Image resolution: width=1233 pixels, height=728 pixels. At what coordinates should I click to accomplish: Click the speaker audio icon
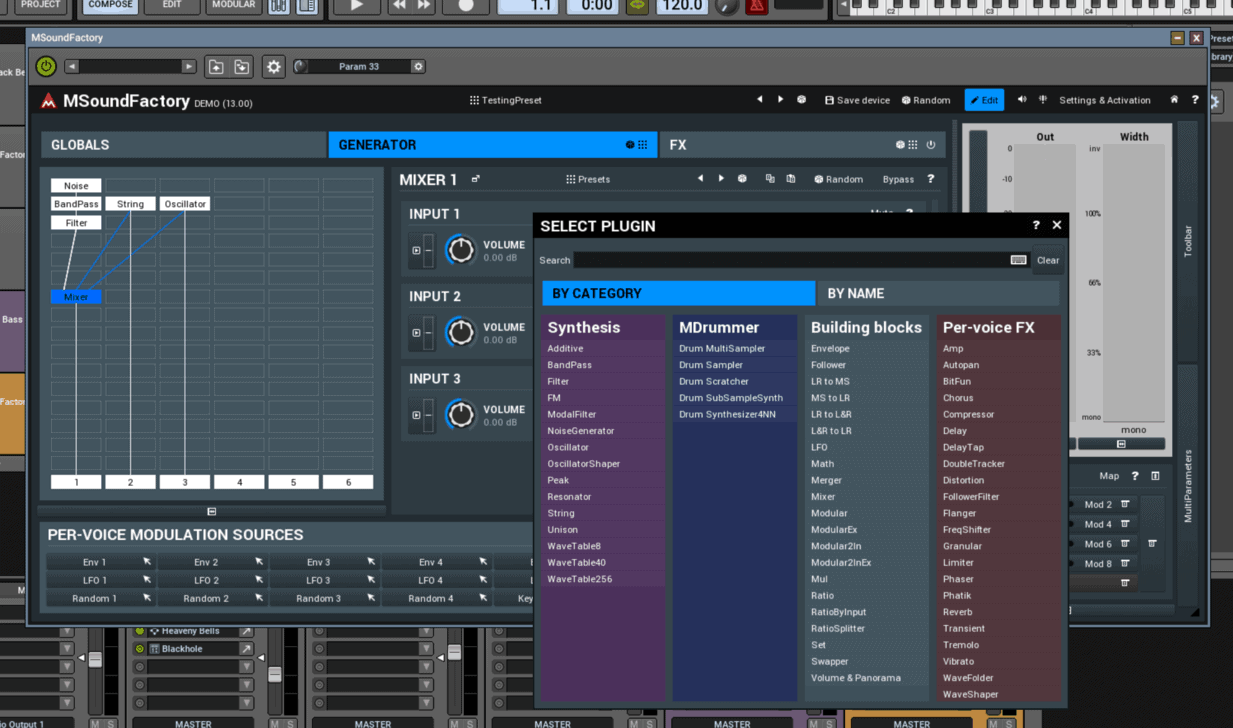[x=1022, y=100]
